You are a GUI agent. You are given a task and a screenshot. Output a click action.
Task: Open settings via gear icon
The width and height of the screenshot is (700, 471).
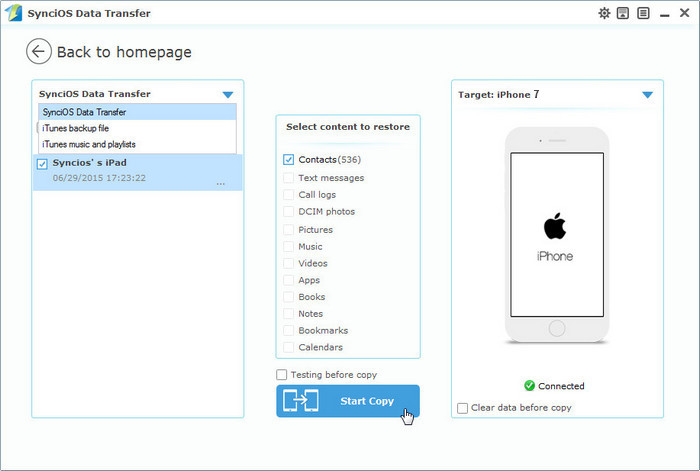[604, 13]
